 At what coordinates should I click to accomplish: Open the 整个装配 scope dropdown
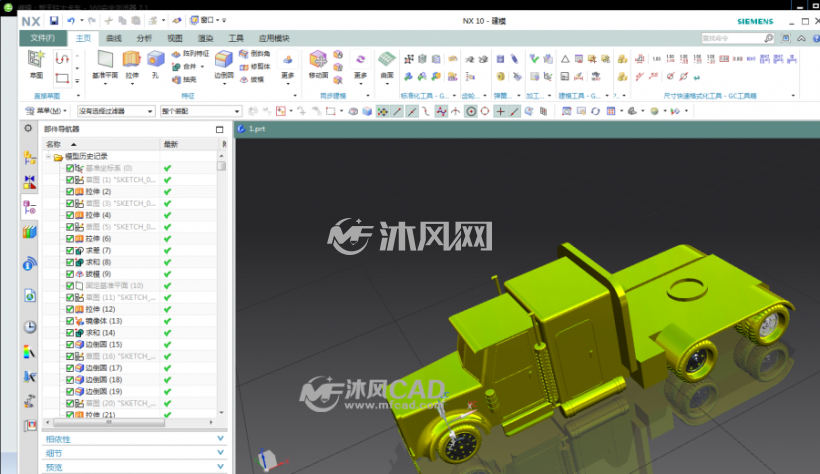(201, 111)
